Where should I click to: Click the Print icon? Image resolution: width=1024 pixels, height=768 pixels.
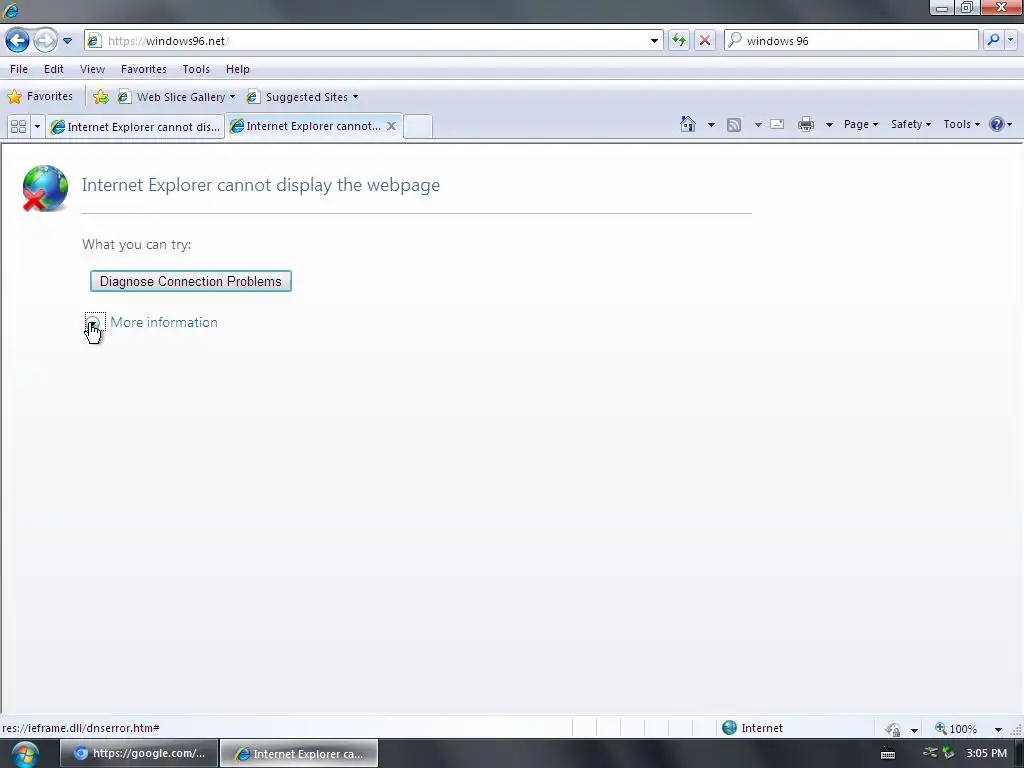(x=806, y=124)
